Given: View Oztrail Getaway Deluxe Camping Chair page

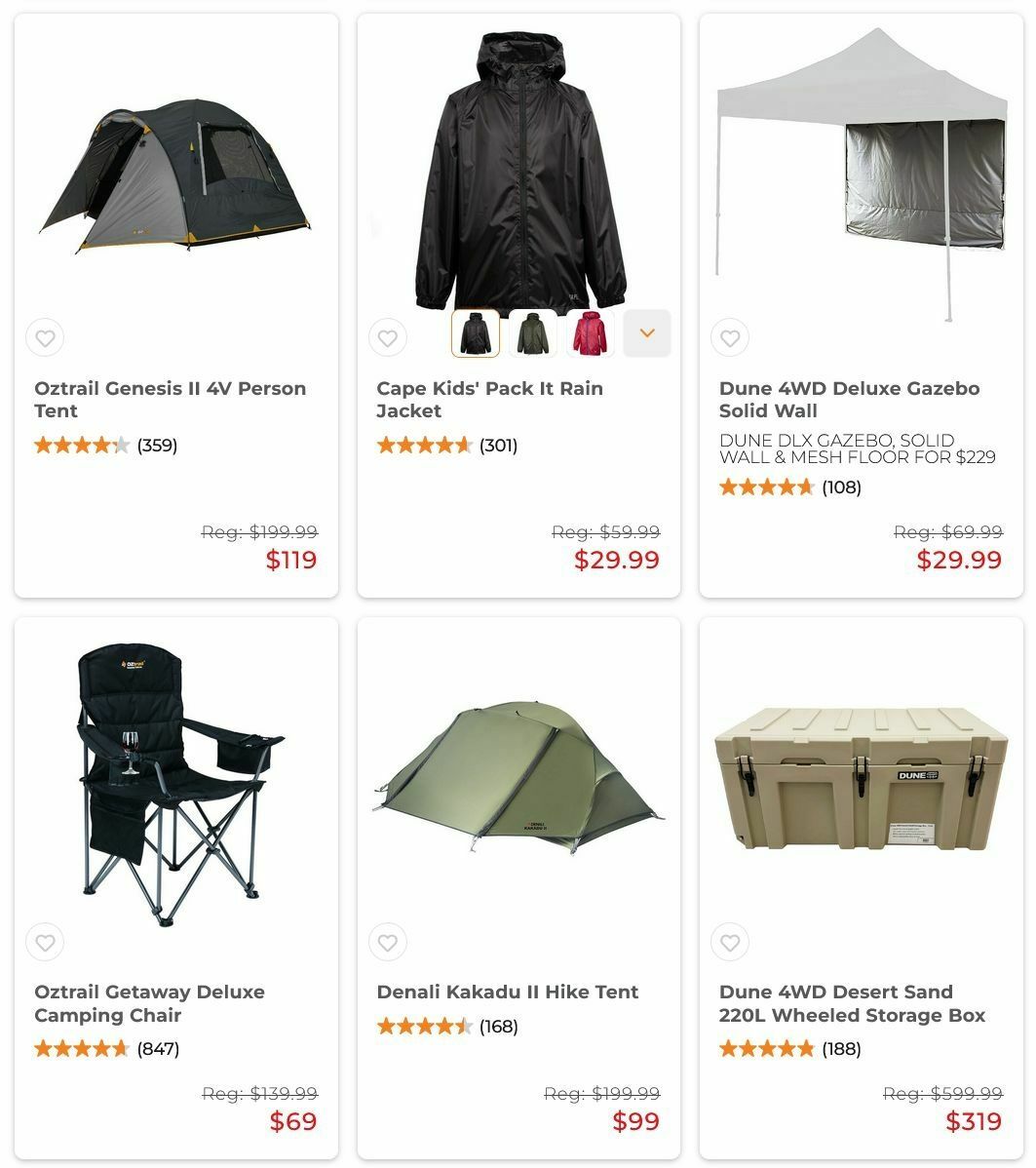Looking at the screenshot, I should 150,1003.
